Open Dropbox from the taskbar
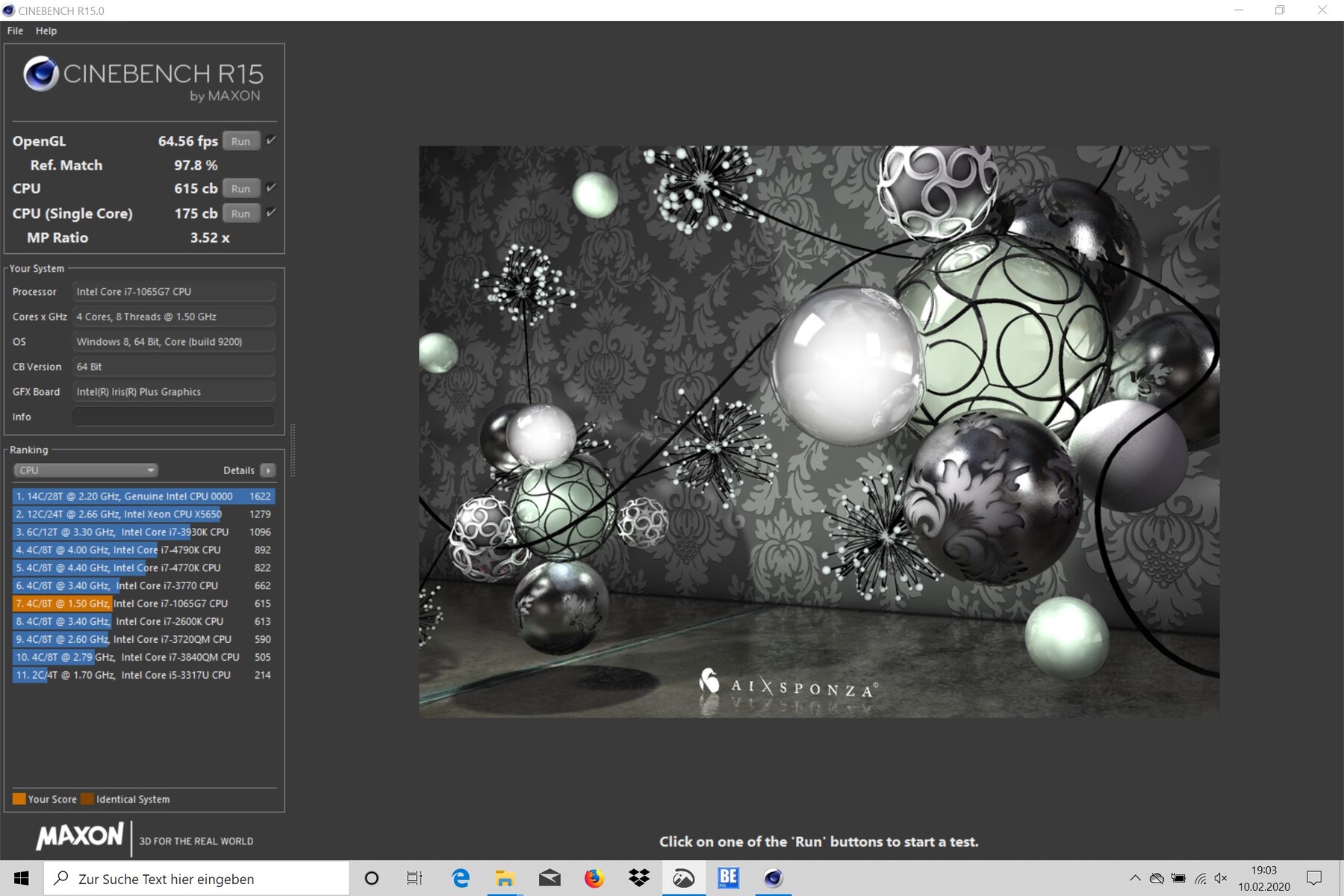1344x896 pixels. [639, 878]
